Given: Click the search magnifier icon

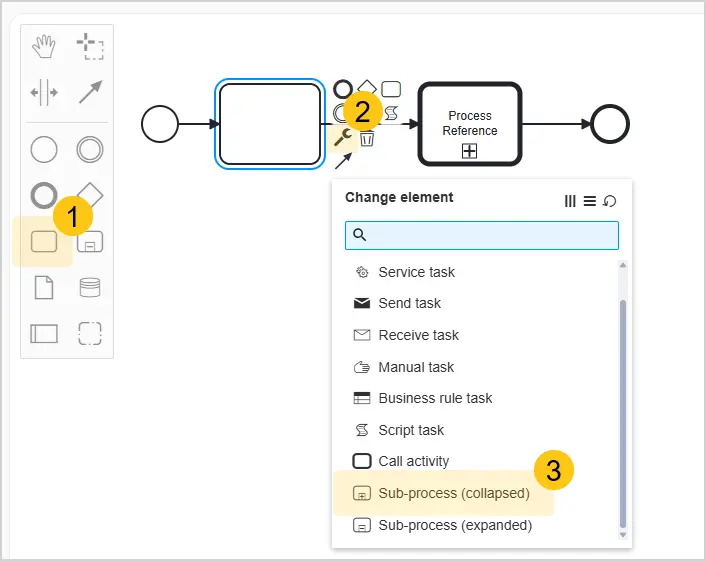Looking at the screenshot, I should [359, 235].
